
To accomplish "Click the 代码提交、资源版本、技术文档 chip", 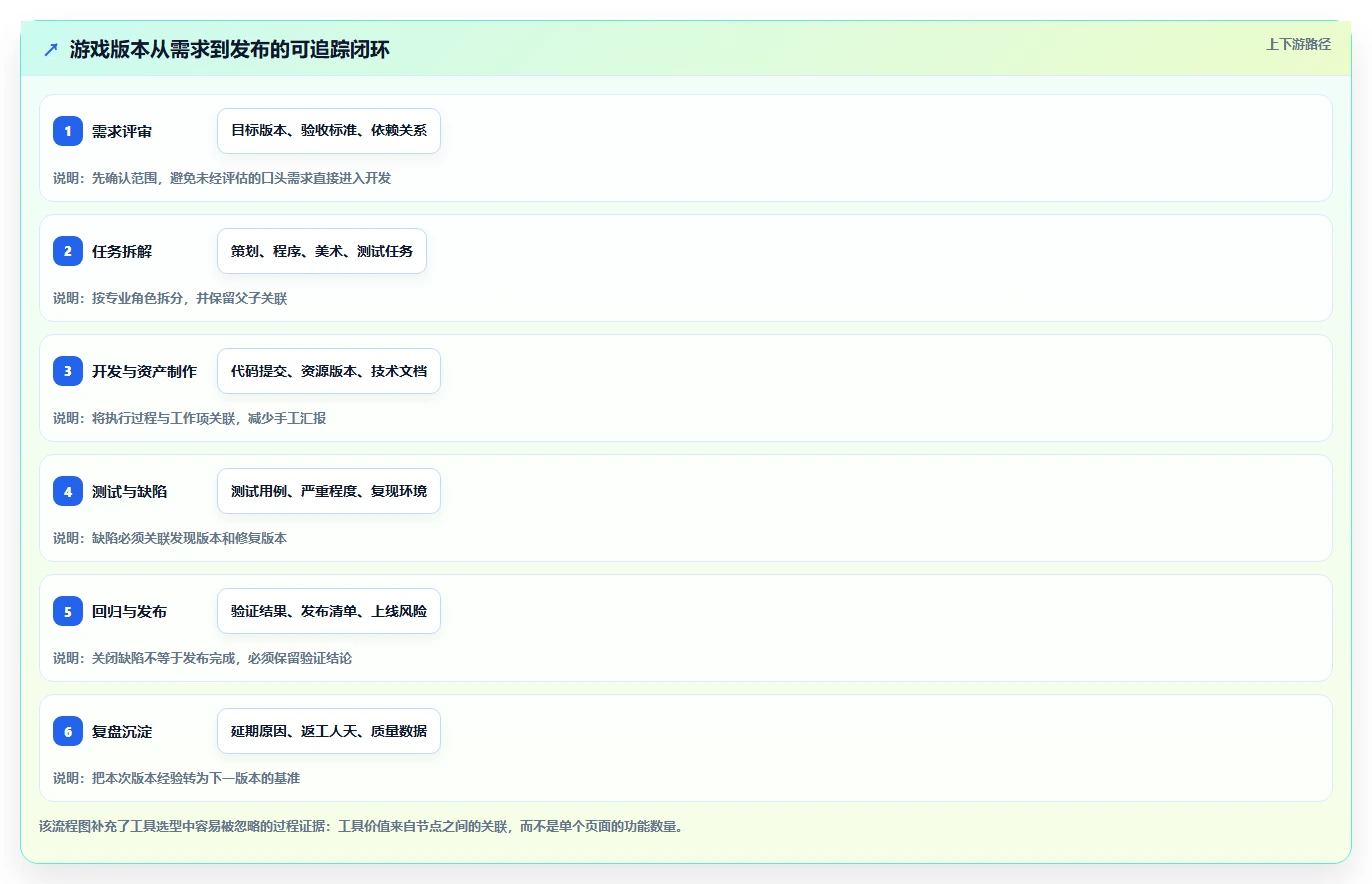I will pyautogui.click(x=329, y=371).
